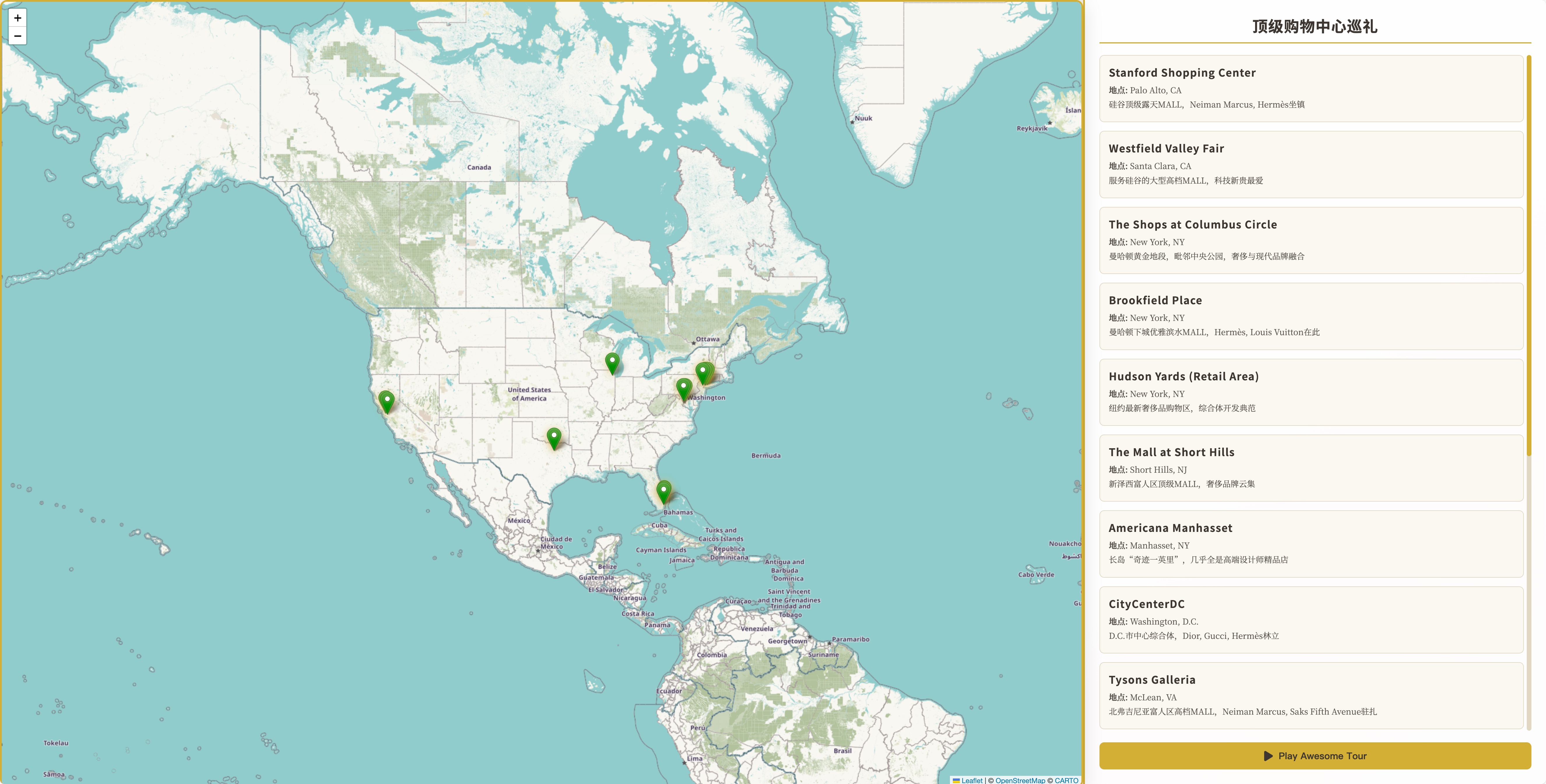
Task: Click the Lima label on the map
Action: [694, 758]
